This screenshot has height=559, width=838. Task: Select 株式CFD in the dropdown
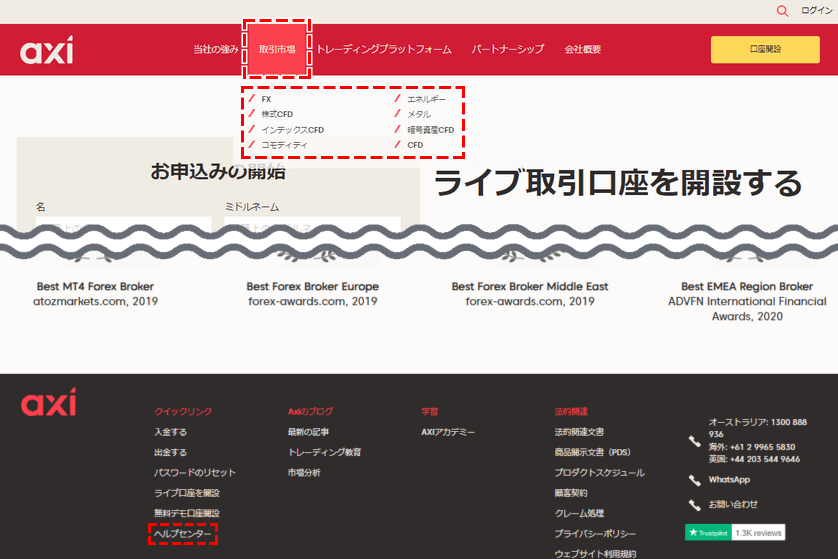point(277,114)
